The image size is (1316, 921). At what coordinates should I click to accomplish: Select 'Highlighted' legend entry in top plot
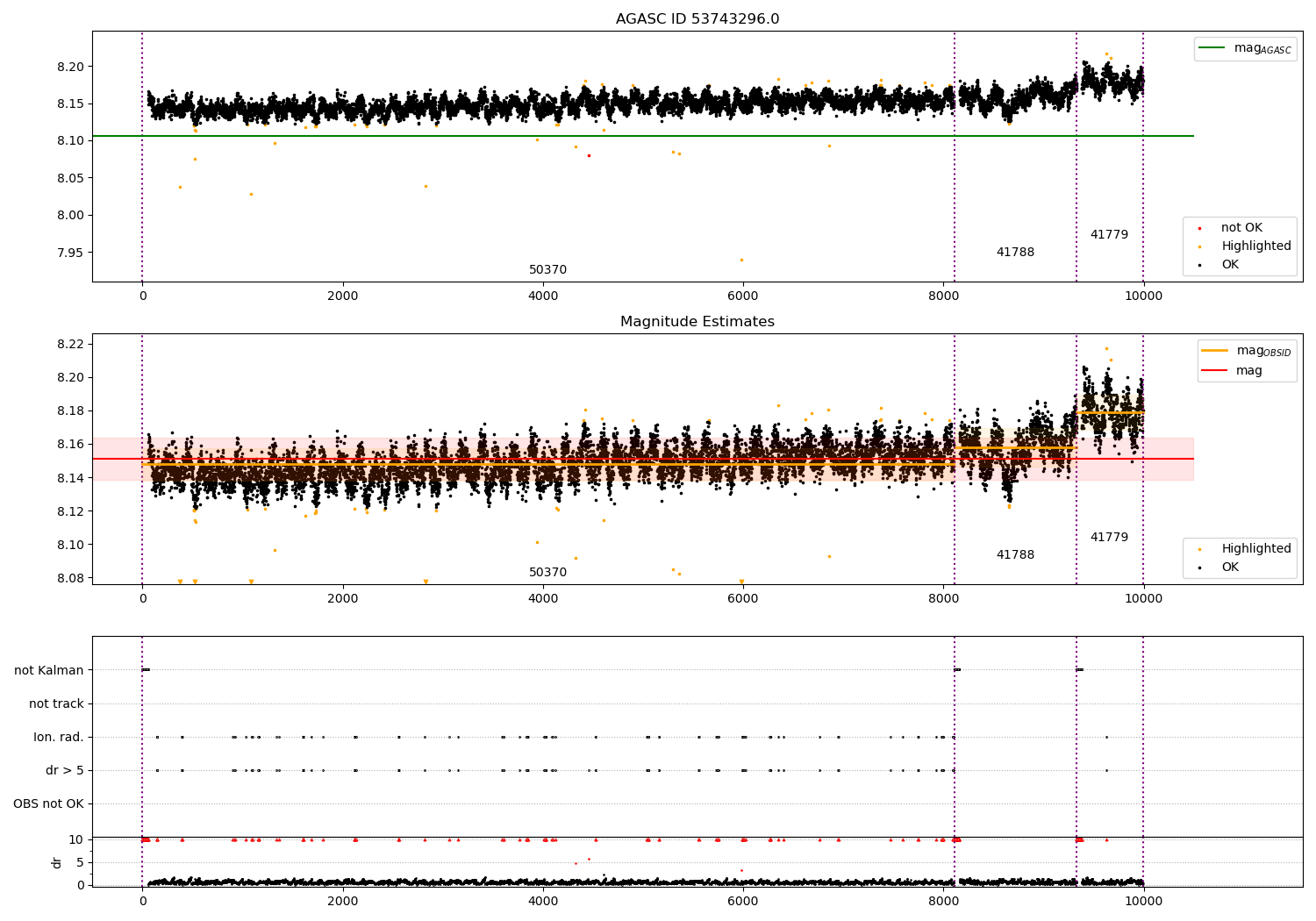(1256, 246)
